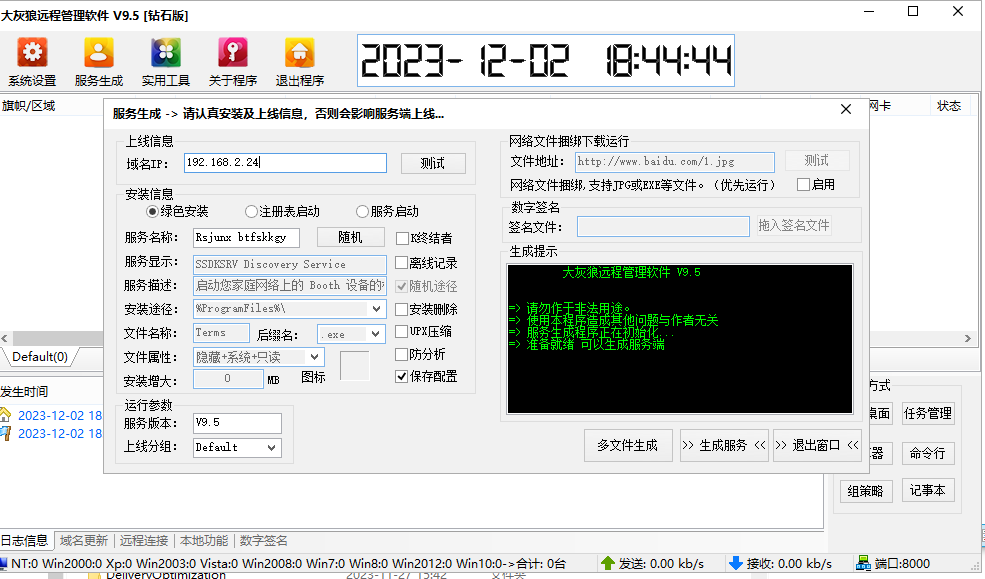This screenshot has width=985, height=579.
Task: Click the blue download arrow icon in status bar
Action: pyautogui.click(x=736, y=563)
